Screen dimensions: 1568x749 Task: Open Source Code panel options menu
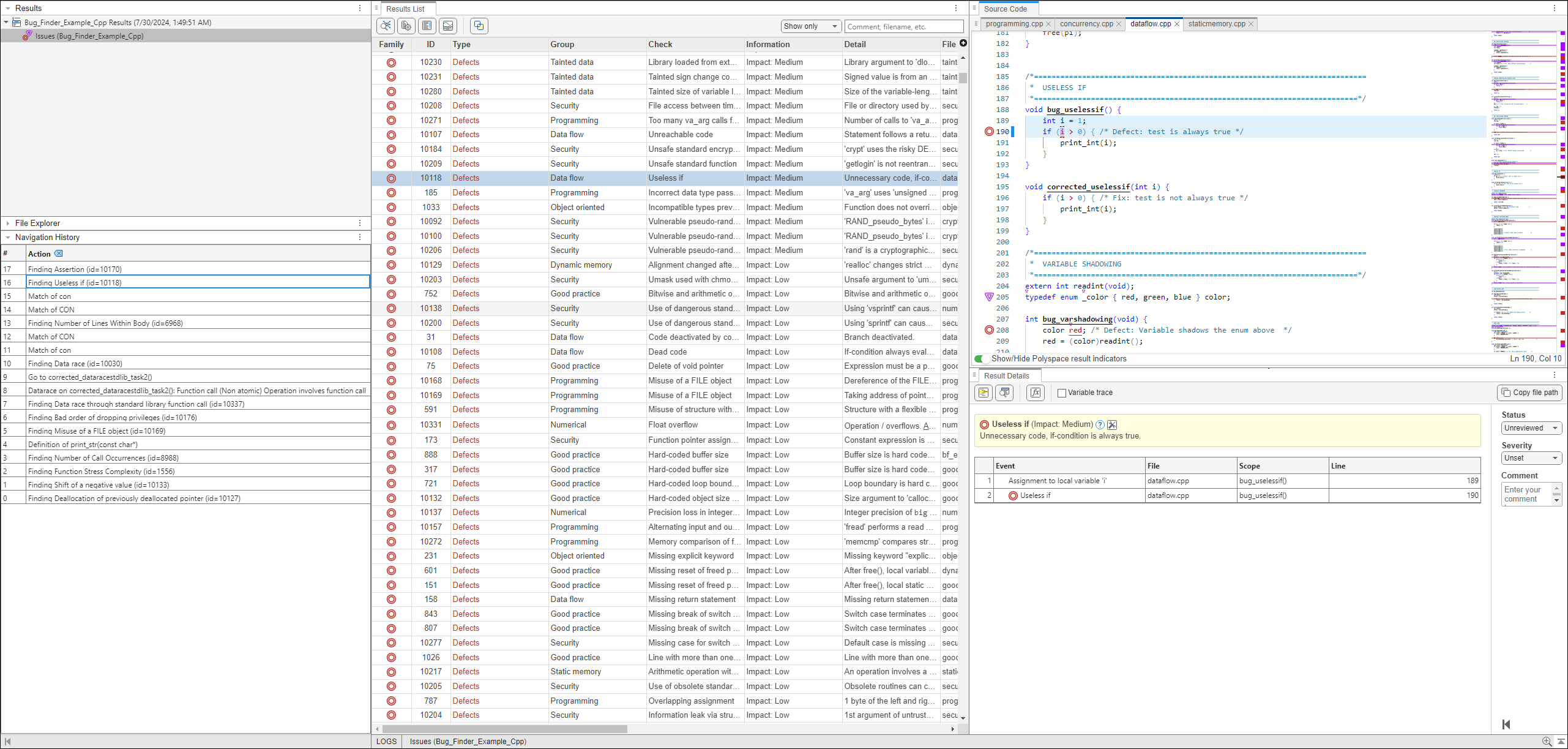1555,9
